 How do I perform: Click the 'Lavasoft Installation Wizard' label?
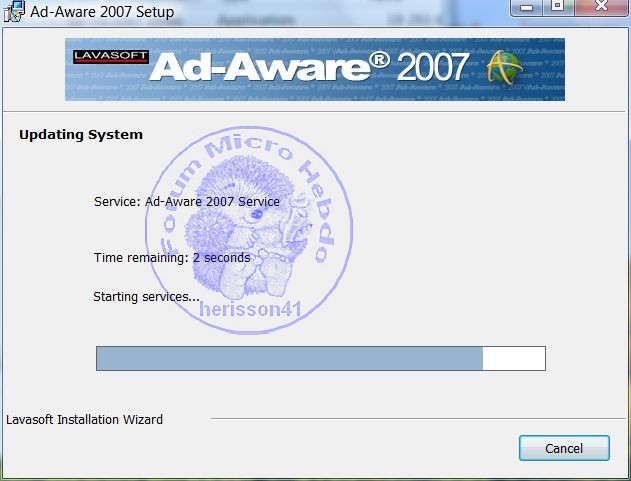click(x=85, y=419)
